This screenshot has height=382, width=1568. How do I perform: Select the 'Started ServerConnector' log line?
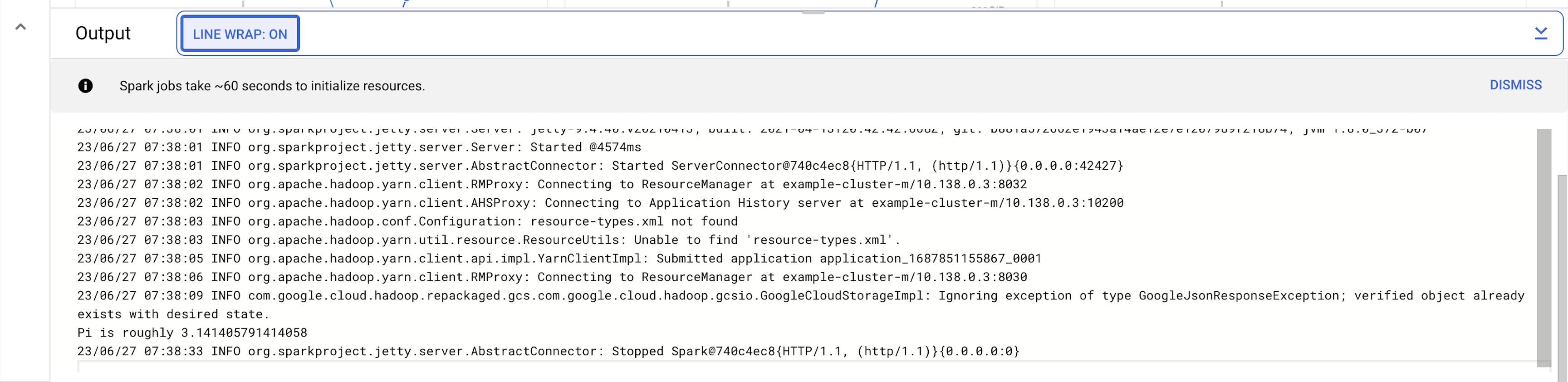pos(600,166)
